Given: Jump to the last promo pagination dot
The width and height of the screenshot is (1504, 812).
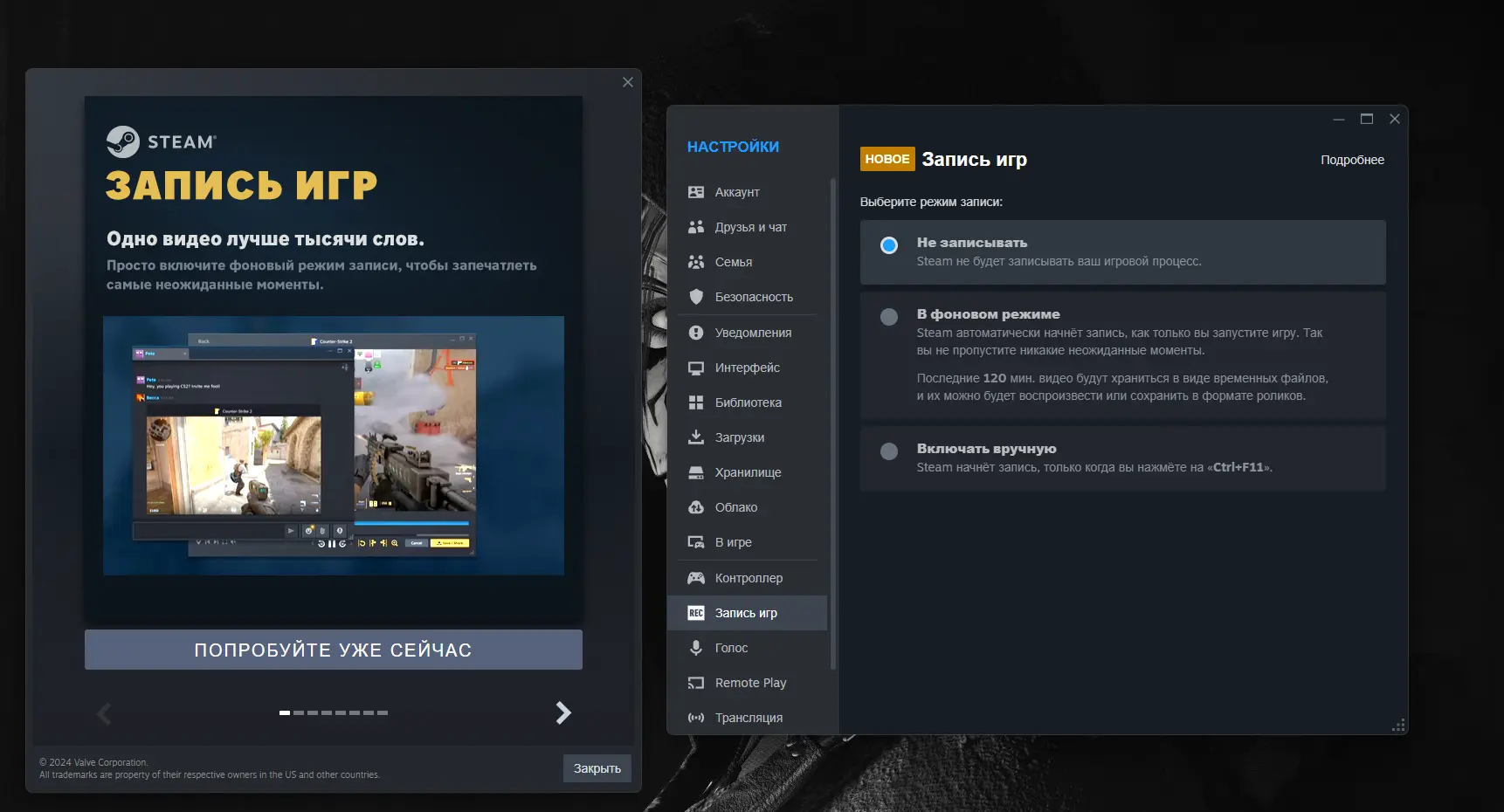Looking at the screenshot, I should [383, 712].
